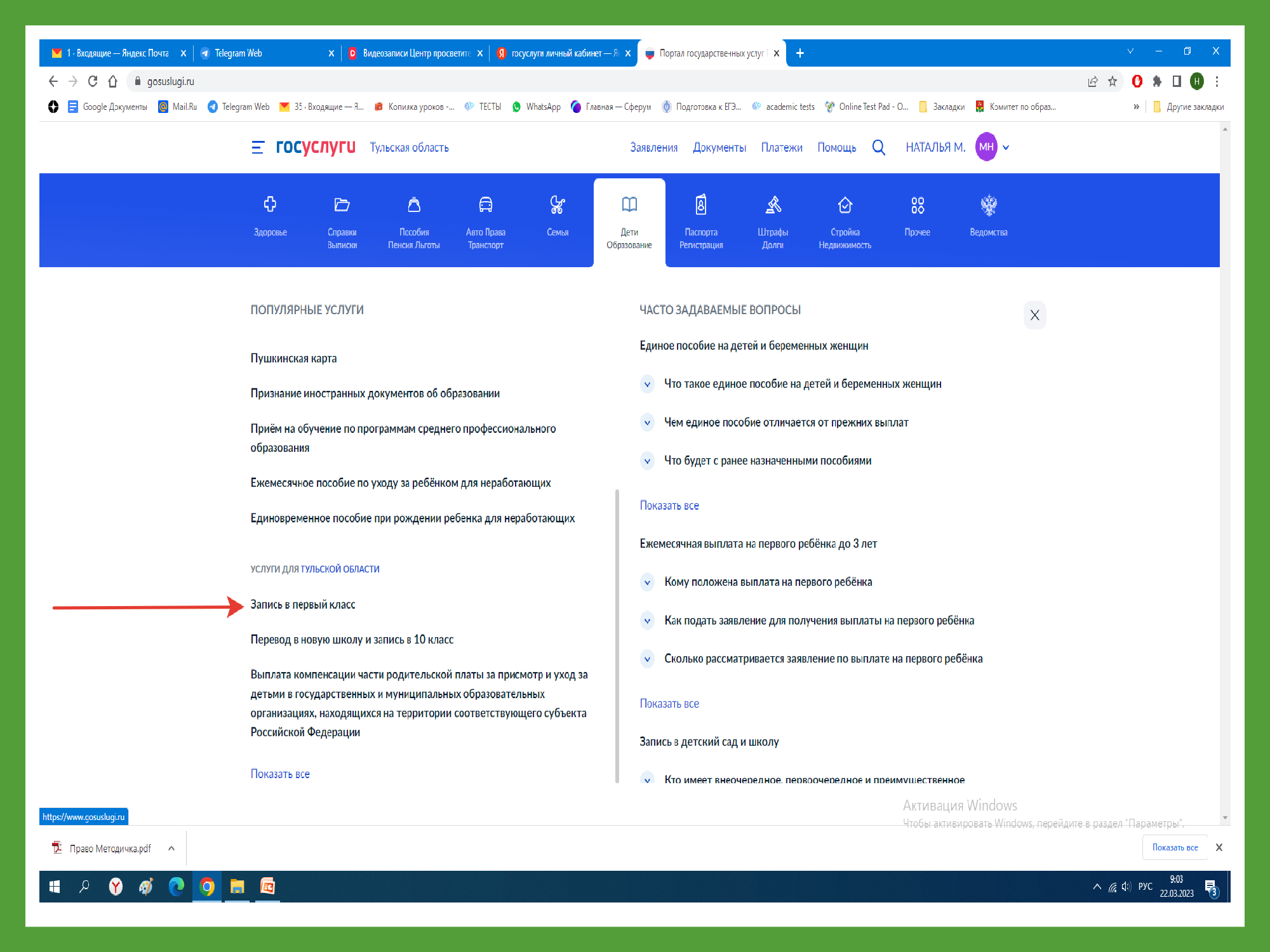The height and width of the screenshot is (952, 1270).
Task: Open the hamburger menu next to госуслуги logo
Action: click(x=258, y=147)
